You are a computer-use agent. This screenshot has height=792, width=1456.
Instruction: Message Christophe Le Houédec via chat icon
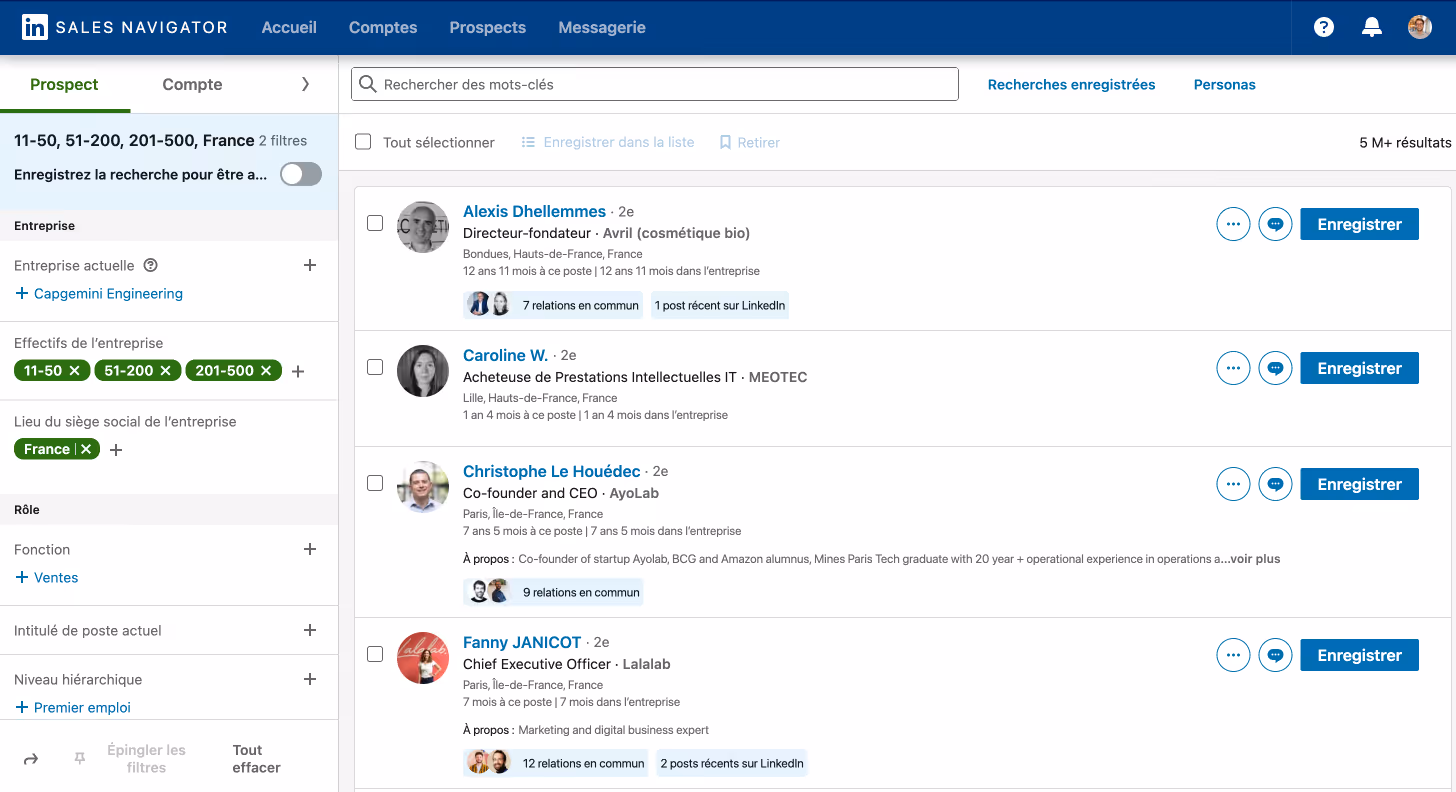(x=1275, y=484)
